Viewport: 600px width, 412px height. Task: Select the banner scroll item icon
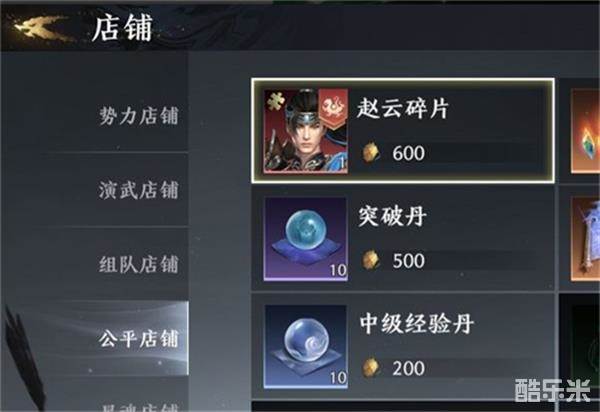pyautogui.click(x=585, y=239)
